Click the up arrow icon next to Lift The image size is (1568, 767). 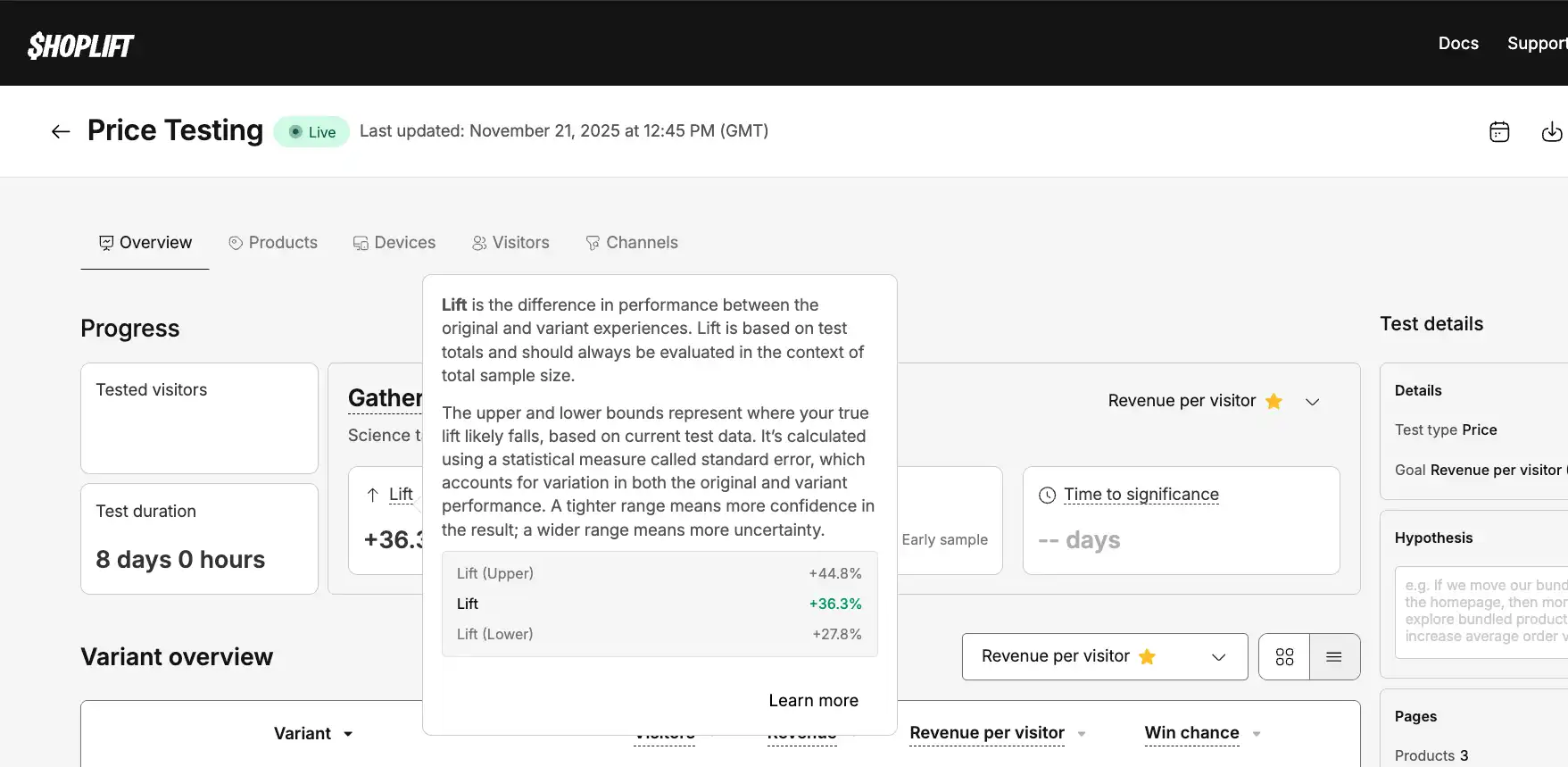373,495
